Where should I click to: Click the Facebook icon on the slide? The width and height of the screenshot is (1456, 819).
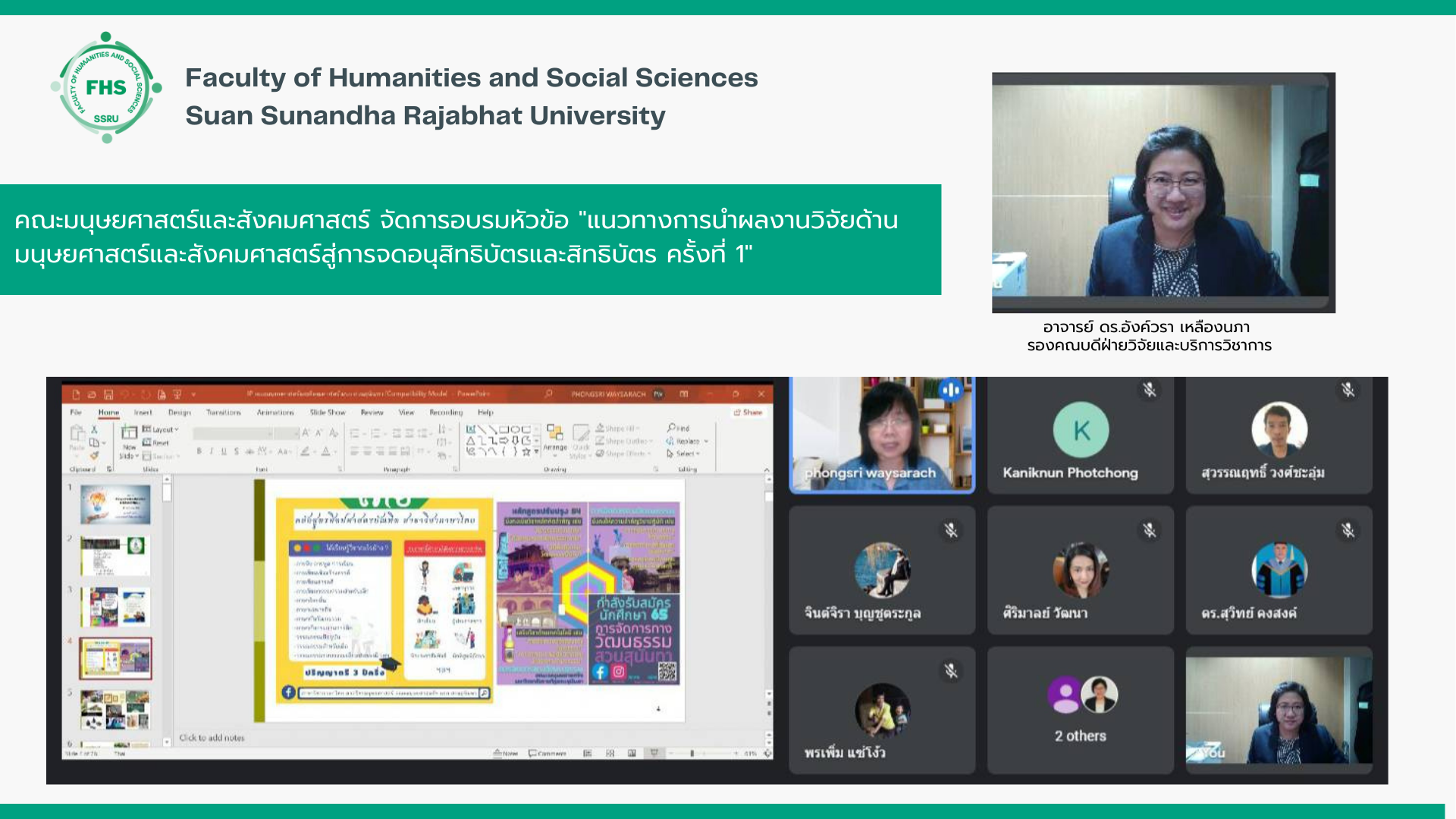pyautogui.click(x=600, y=672)
